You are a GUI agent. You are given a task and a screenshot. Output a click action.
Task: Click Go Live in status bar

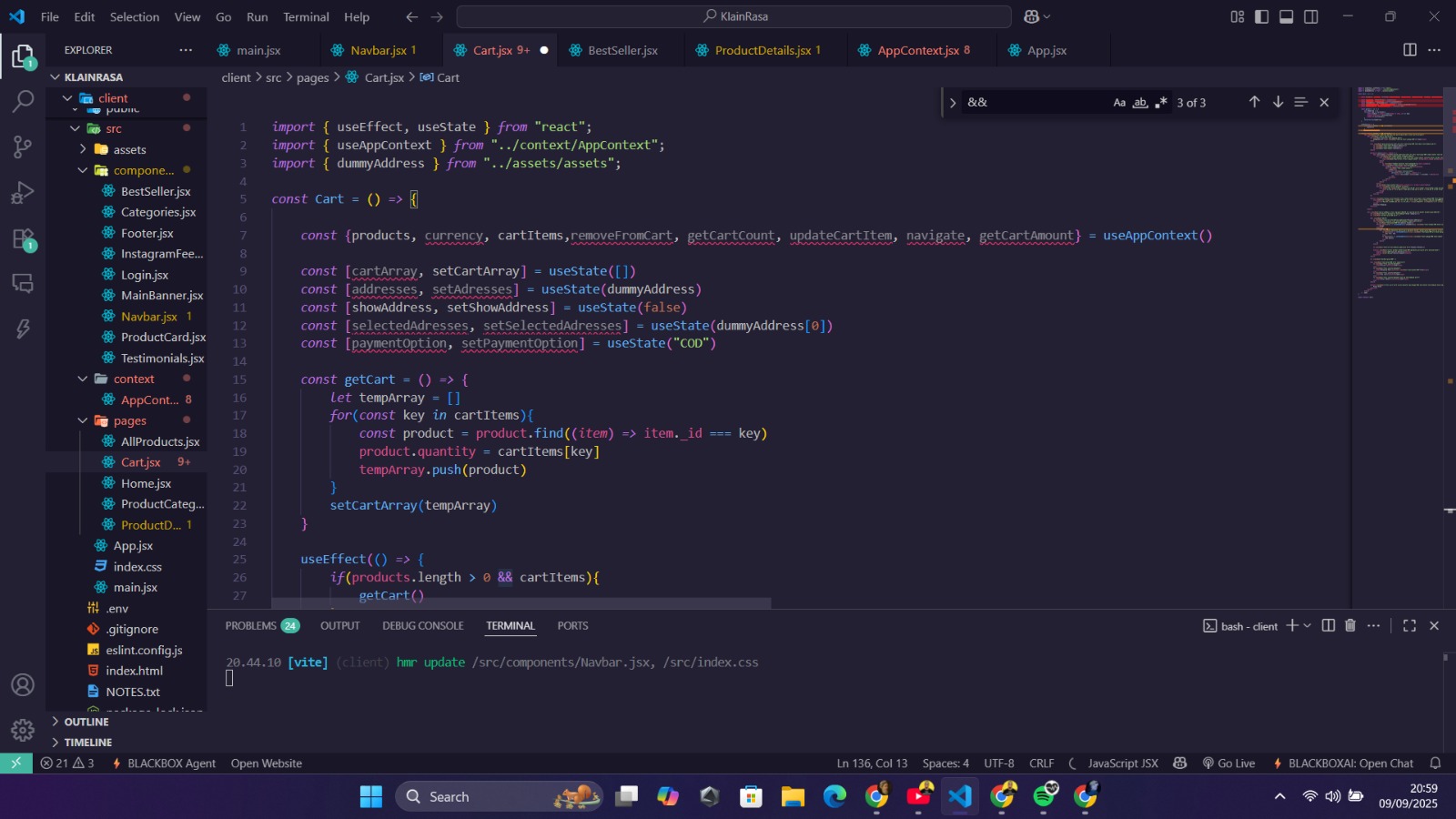1228,763
